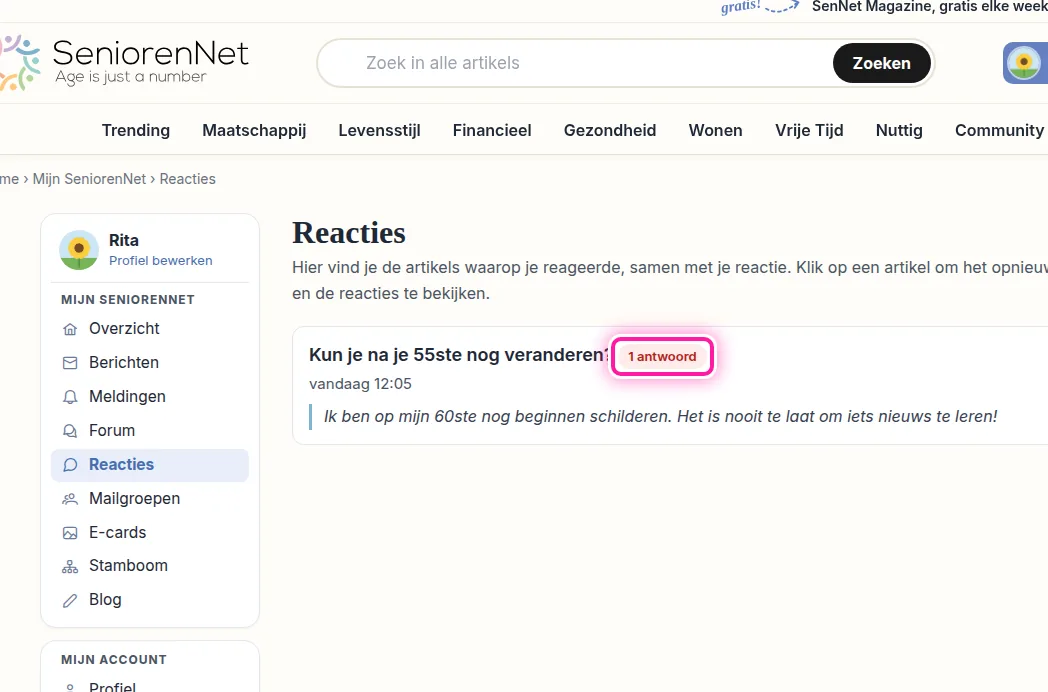Open the Trending menu
This screenshot has height=692, width=1048.
point(136,130)
